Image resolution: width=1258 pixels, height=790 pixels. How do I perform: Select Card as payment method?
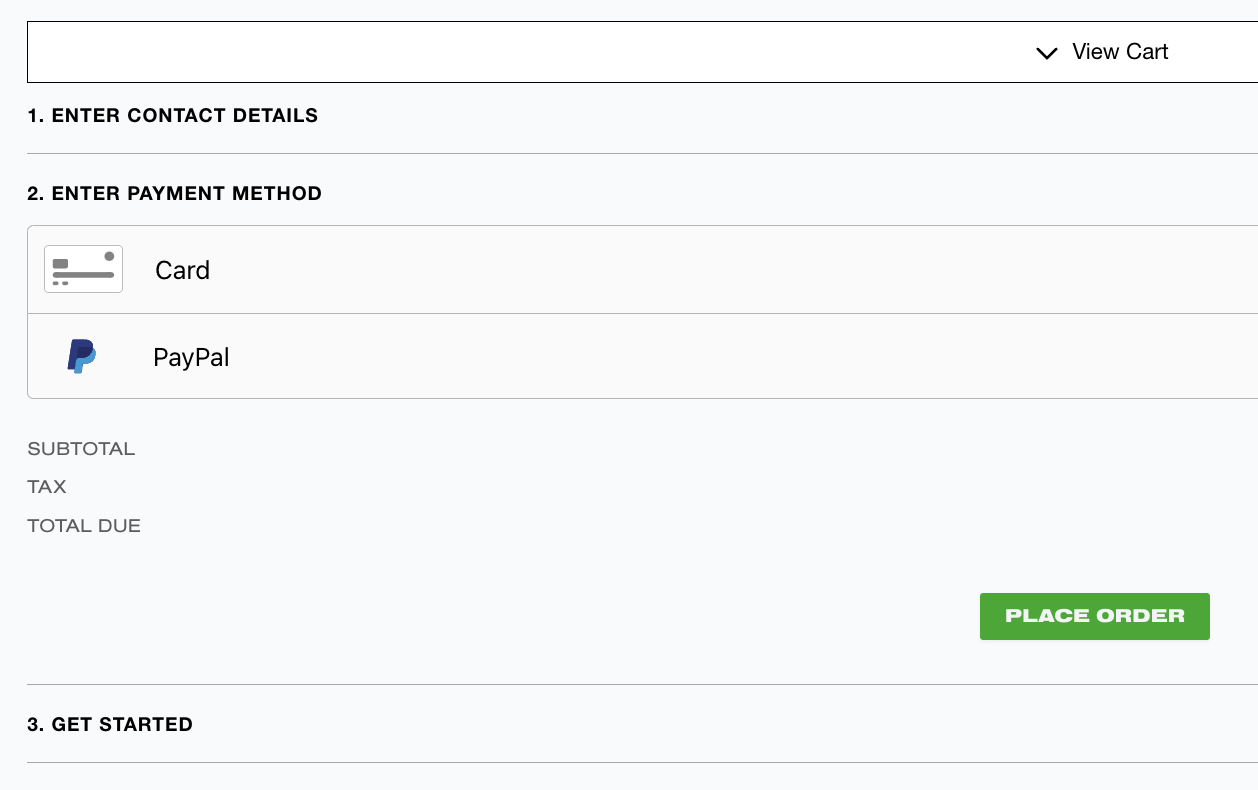(x=182, y=270)
